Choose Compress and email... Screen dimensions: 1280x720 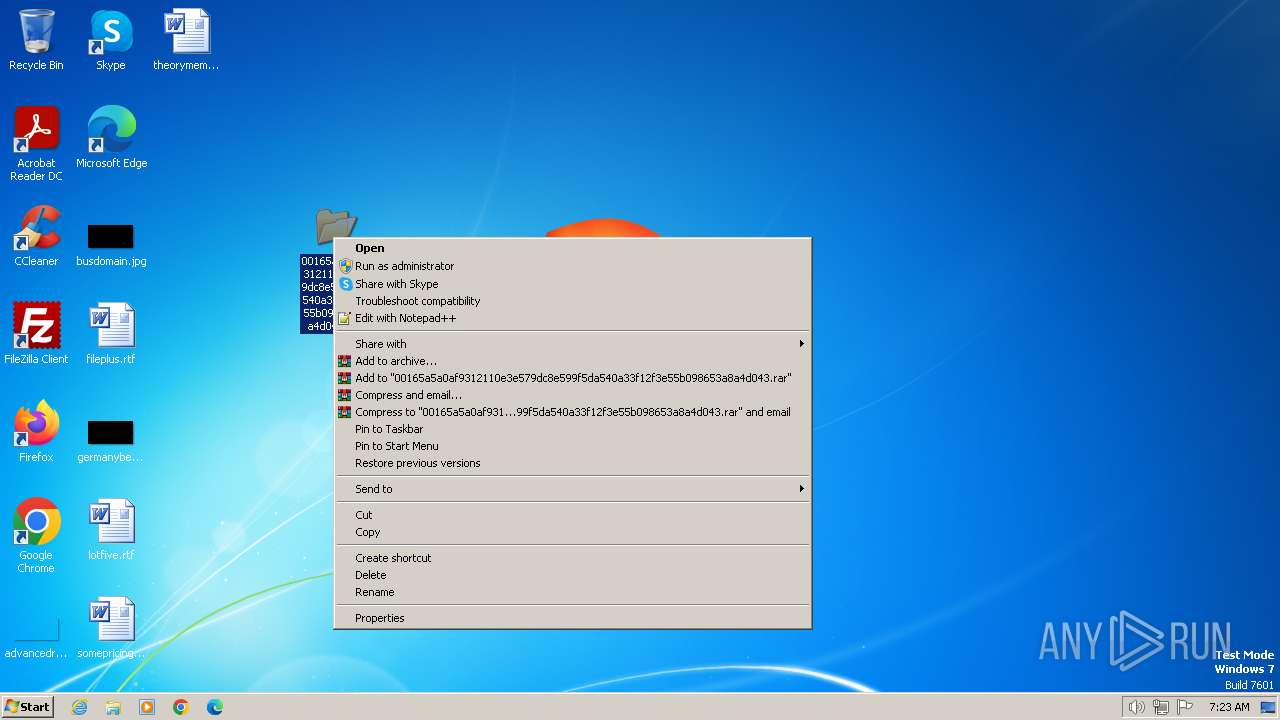click(572, 395)
